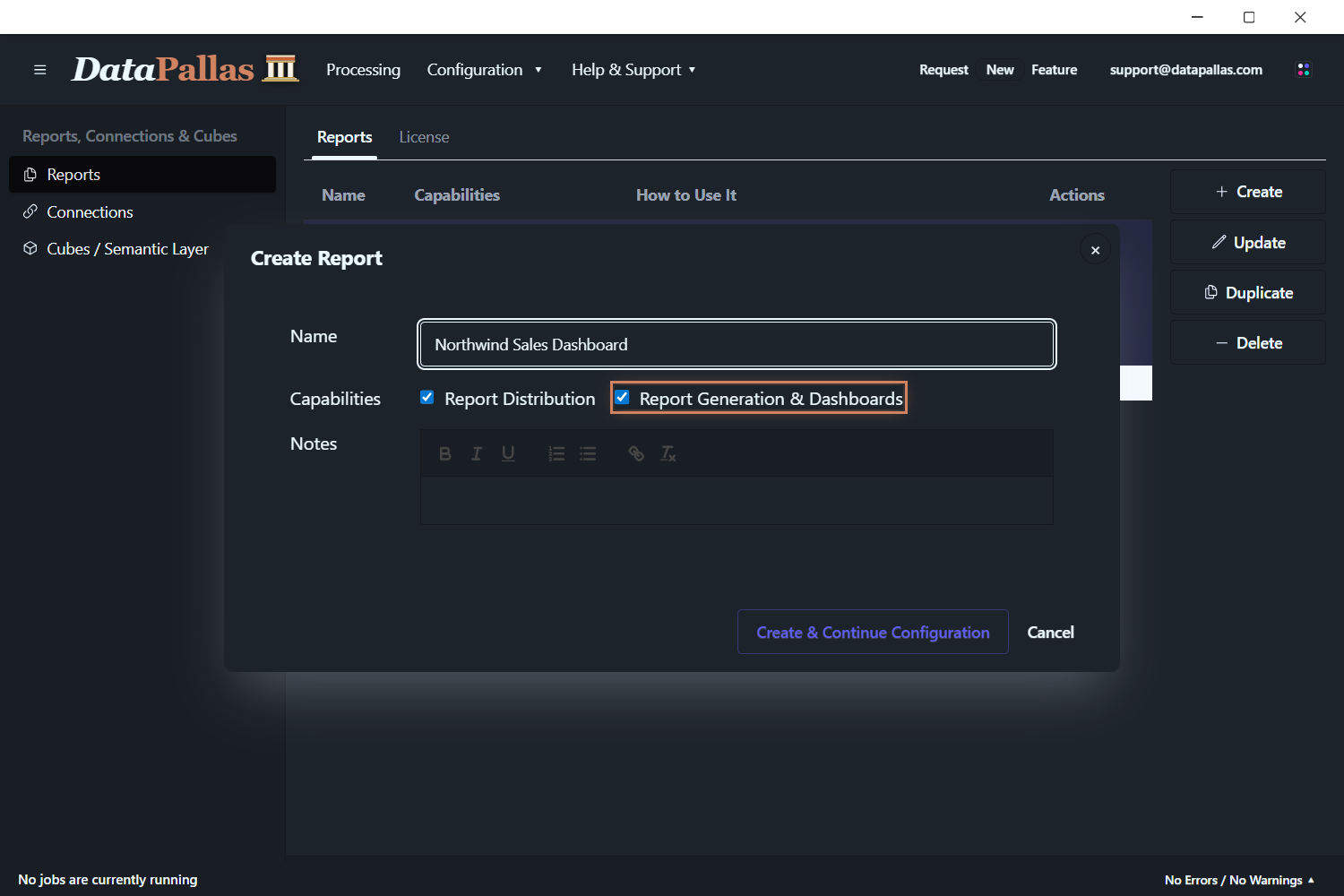Image resolution: width=1344 pixels, height=896 pixels.
Task: Expand the Help & Support dropdown
Action: pyautogui.click(x=634, y=70)
